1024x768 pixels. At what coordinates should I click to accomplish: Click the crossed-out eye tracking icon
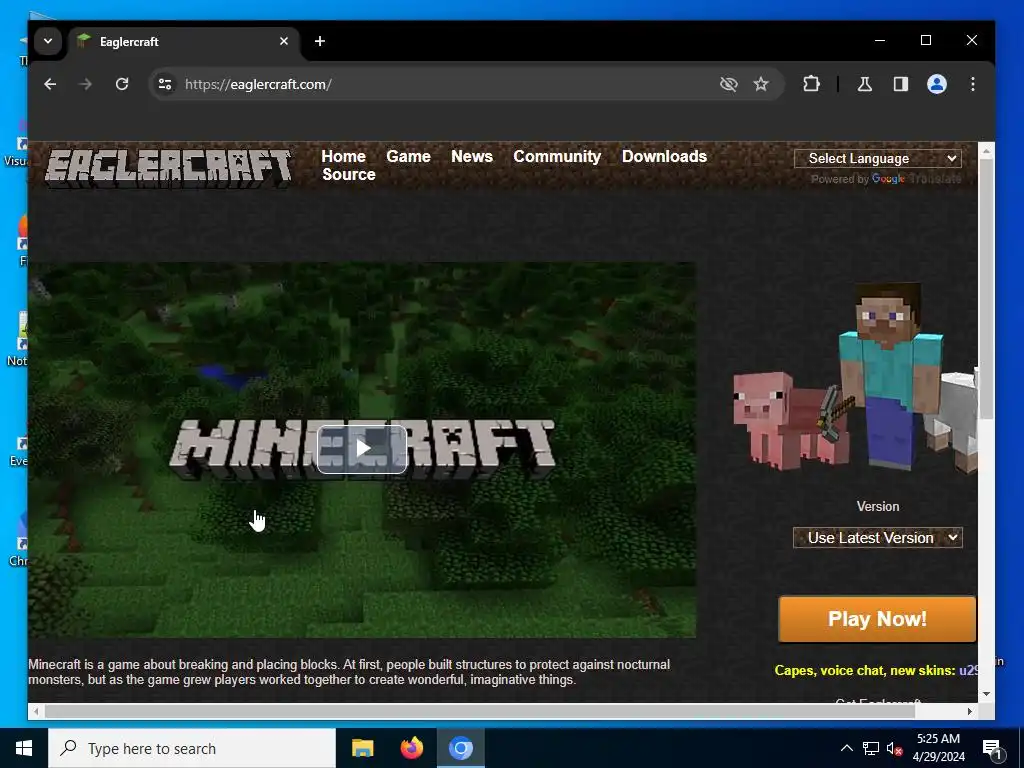(x=728, y=84)
